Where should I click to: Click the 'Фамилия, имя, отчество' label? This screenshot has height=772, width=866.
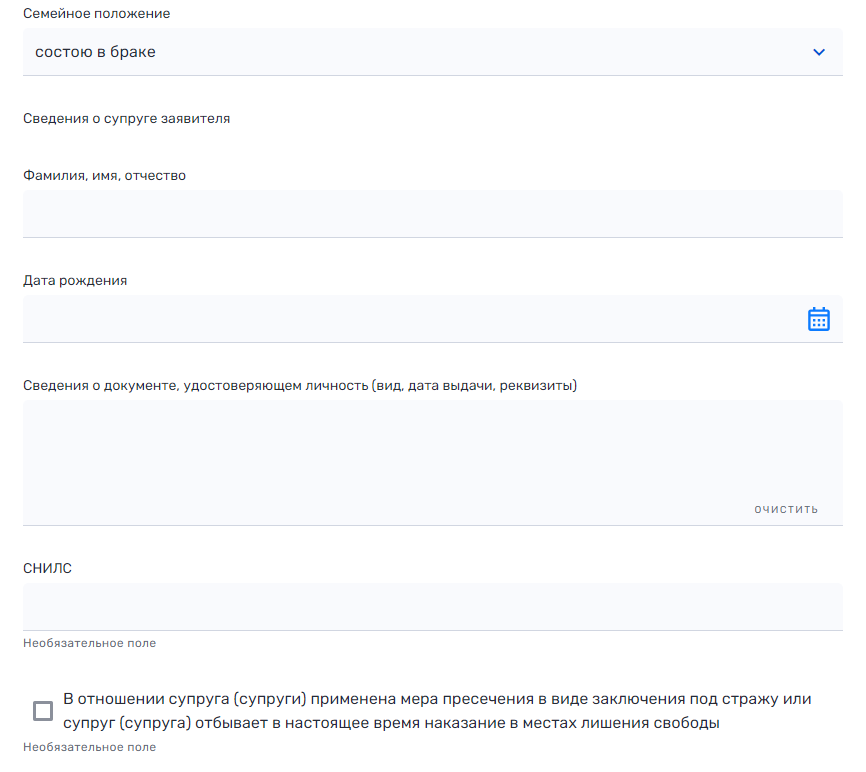click(x=104, y=176)
